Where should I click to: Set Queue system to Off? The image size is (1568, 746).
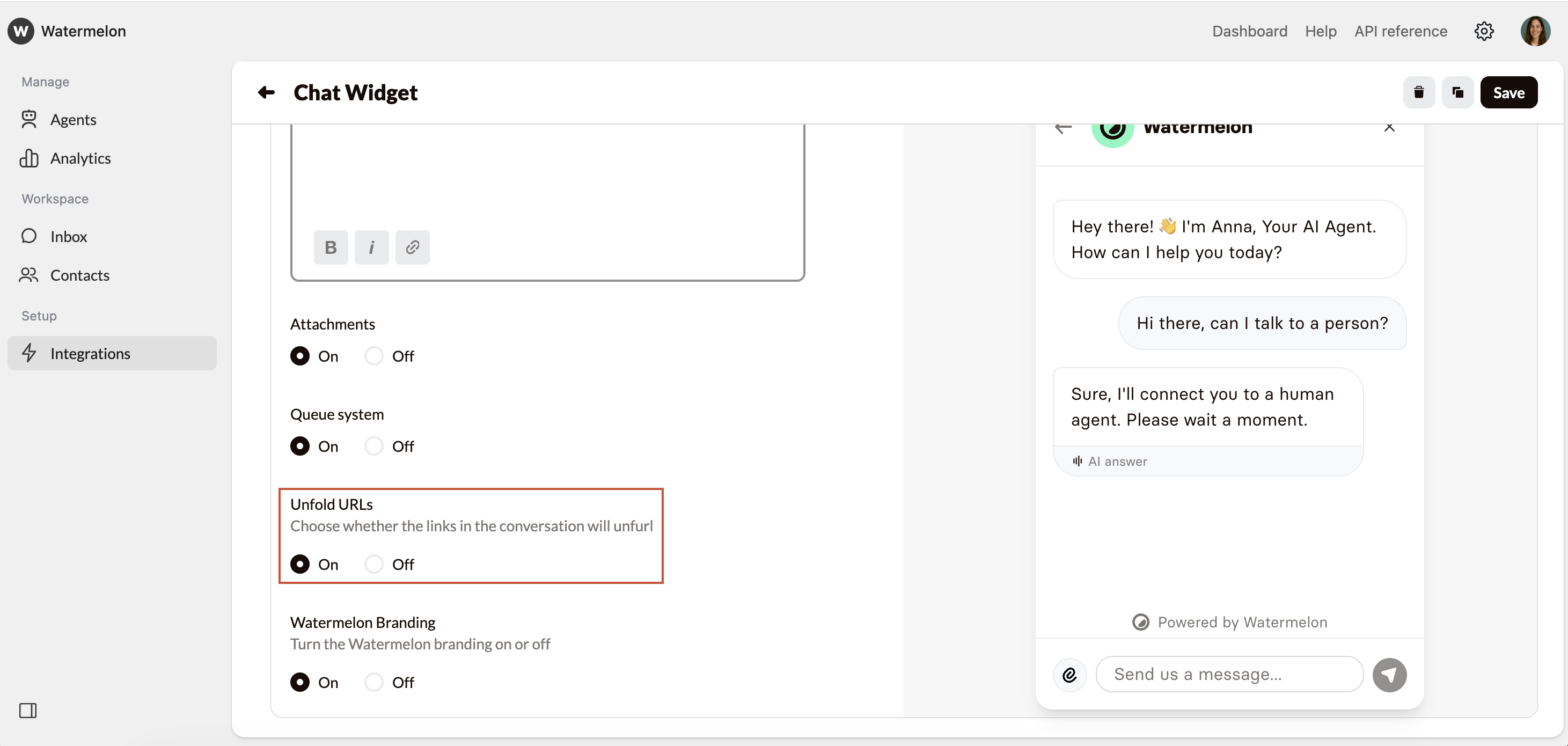click(x=373, y=447)
